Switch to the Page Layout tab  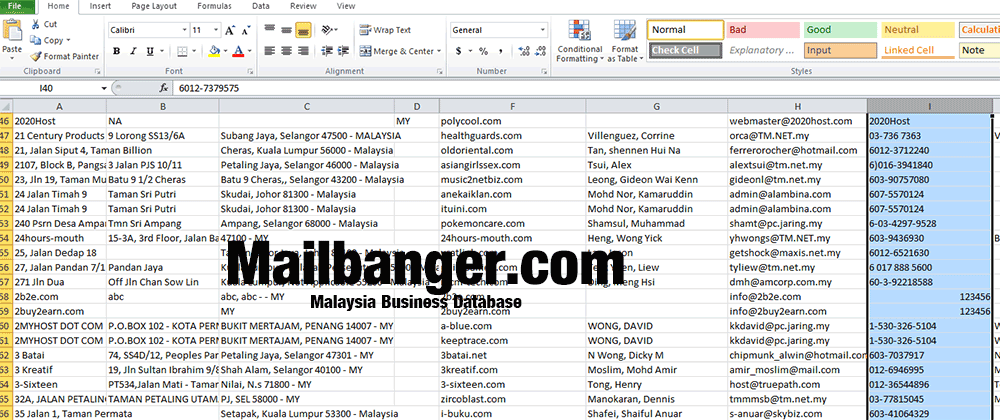coord(154,6)
